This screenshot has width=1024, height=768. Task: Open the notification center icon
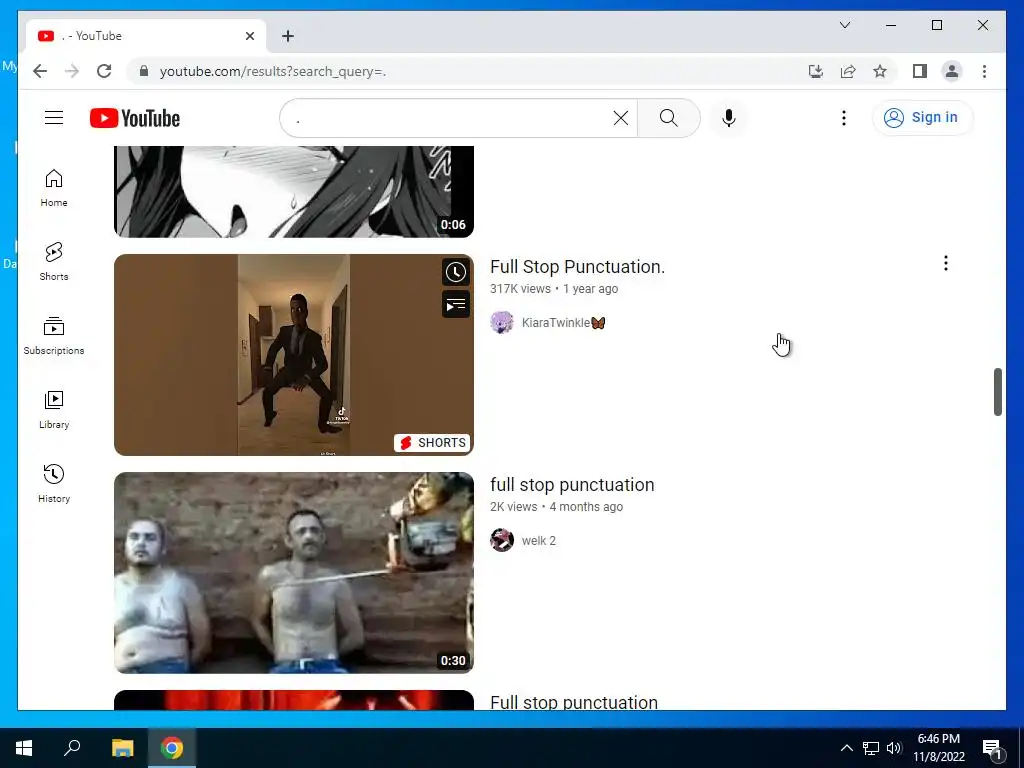(992, 748)
